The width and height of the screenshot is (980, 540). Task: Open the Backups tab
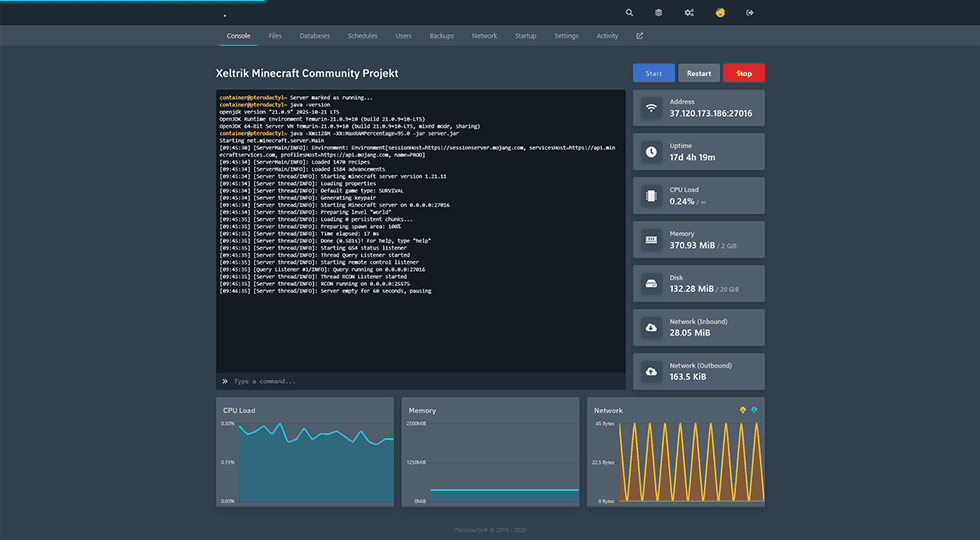(x=441, y=36)
